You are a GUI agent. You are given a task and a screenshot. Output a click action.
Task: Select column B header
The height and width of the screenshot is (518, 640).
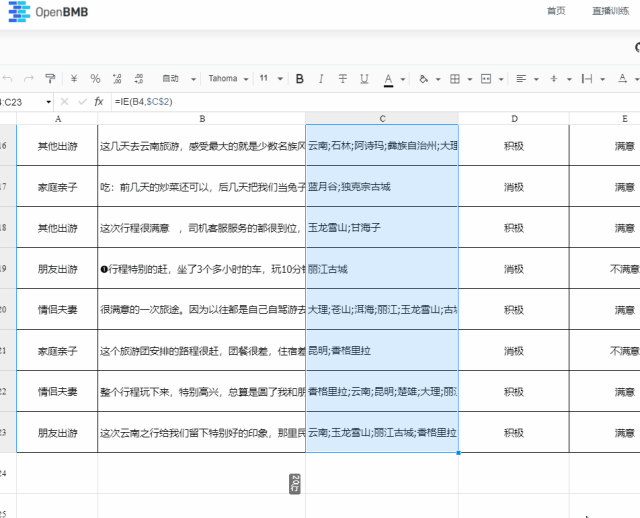[x=202, y=118]
